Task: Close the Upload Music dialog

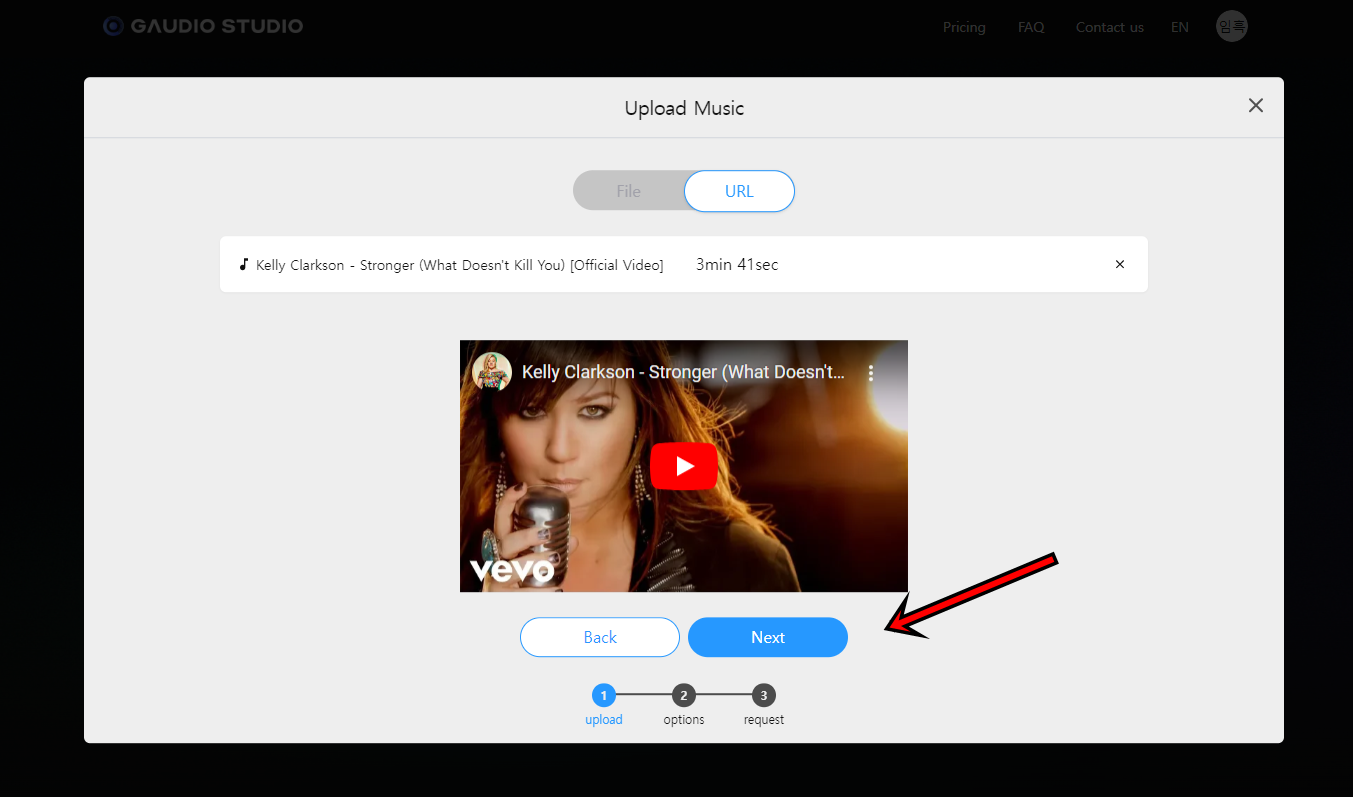Action: pos(1256,105)
